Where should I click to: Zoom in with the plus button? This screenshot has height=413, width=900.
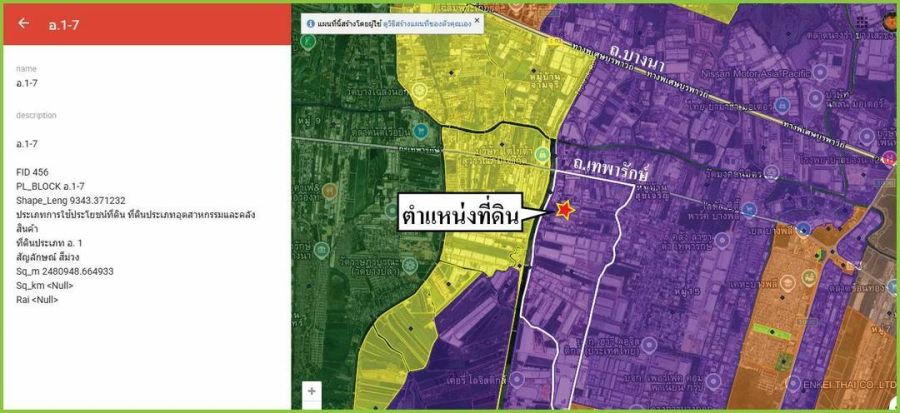[x=312, y=391]
